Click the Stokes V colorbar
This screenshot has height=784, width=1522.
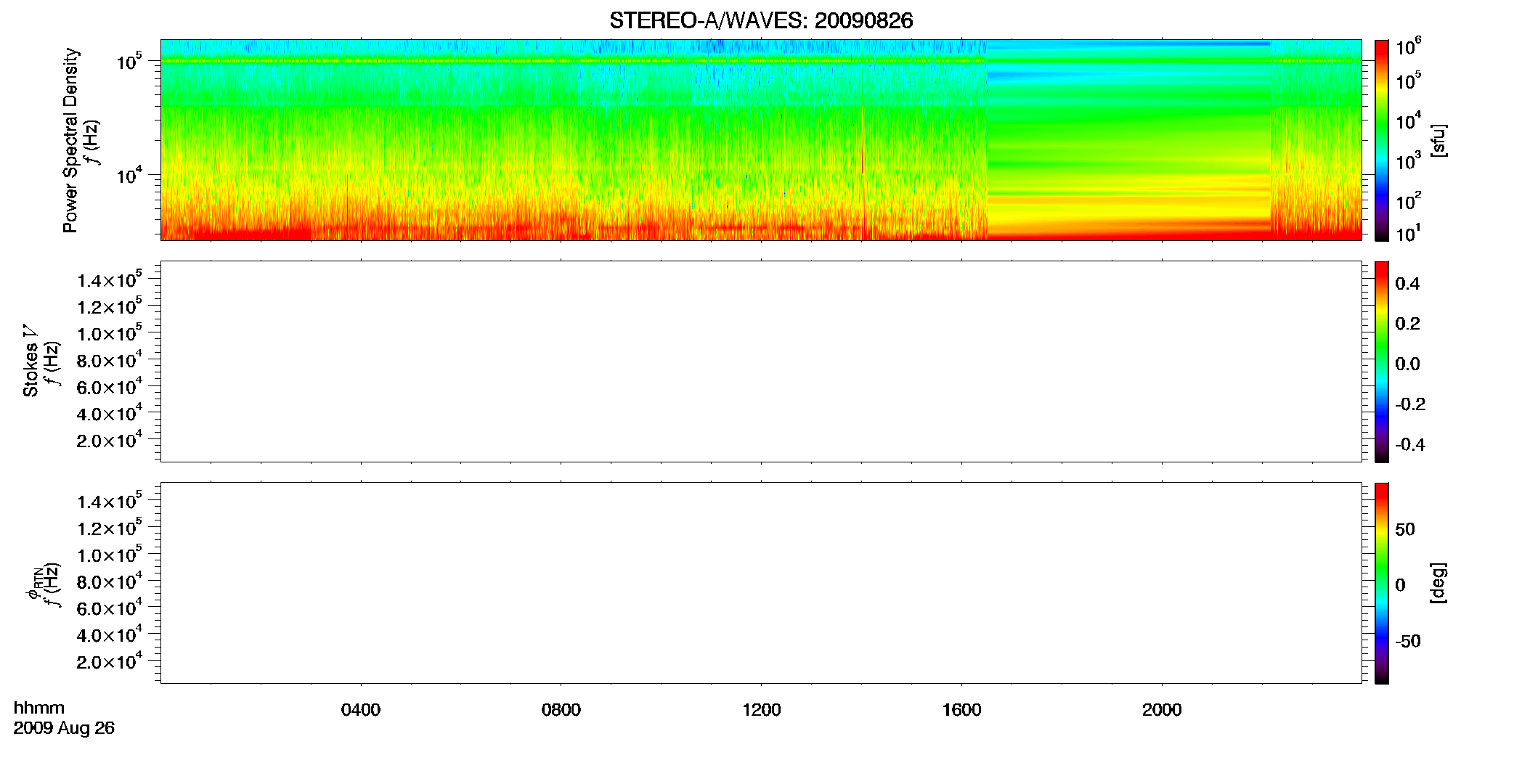(1382, 362)
